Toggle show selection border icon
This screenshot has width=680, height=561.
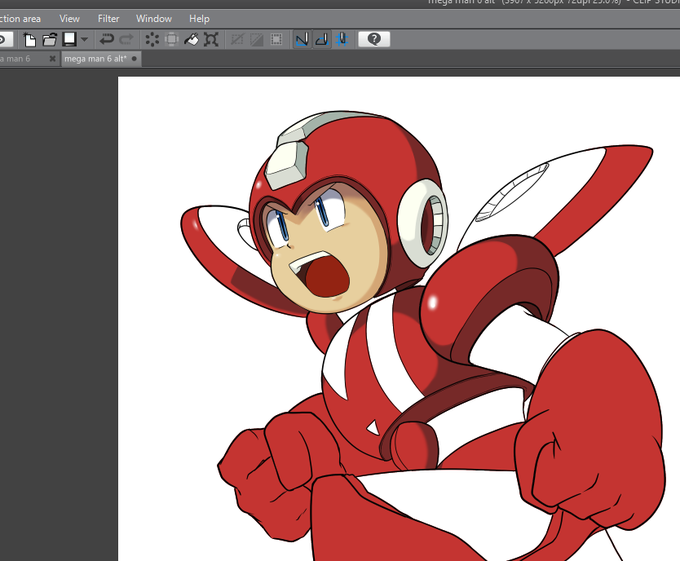click(276, 40)
